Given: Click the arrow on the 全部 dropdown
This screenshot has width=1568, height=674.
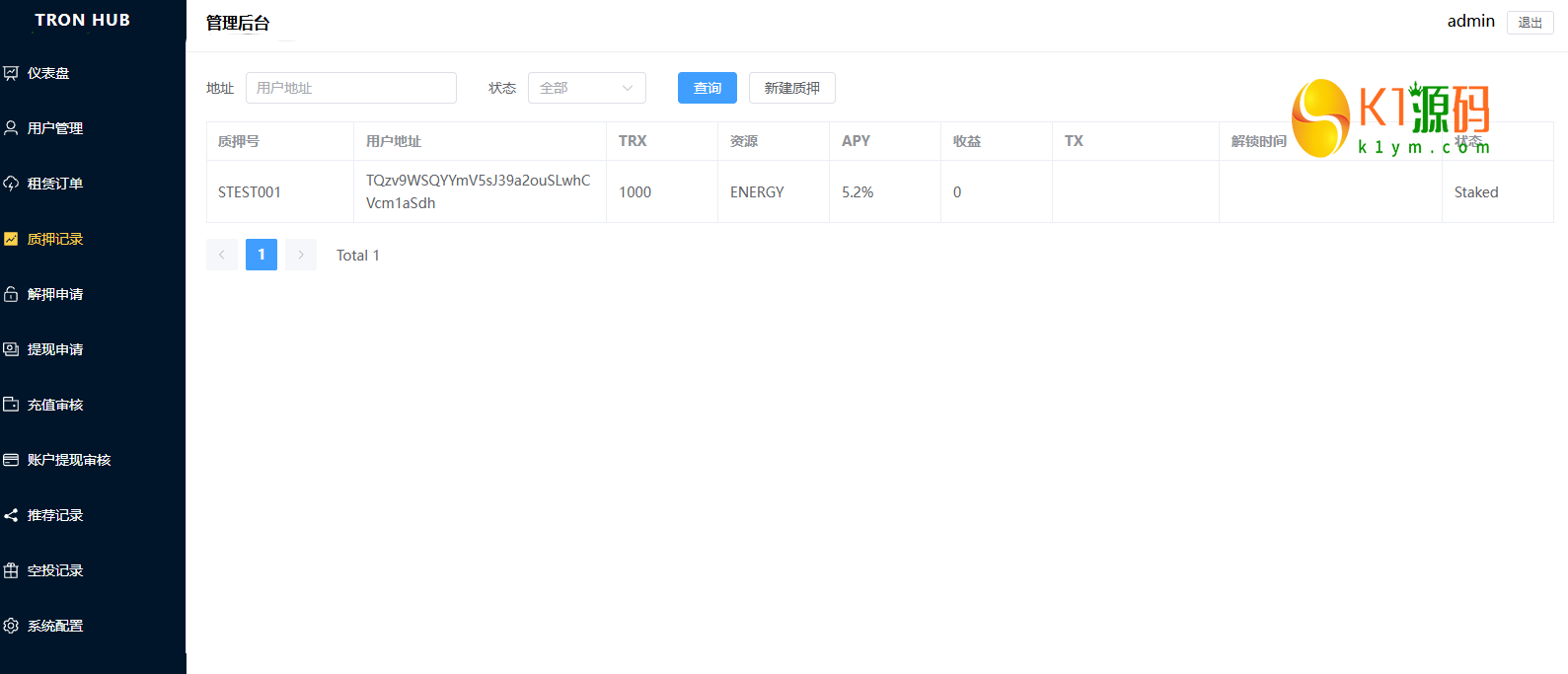Looking at the screenshot, I should [x=628, y=88].
